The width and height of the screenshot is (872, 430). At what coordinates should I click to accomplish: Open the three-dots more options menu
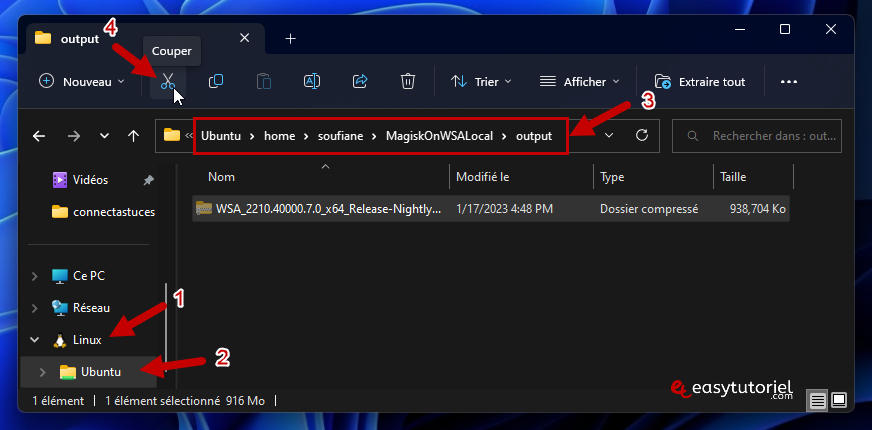coord(789,82)
